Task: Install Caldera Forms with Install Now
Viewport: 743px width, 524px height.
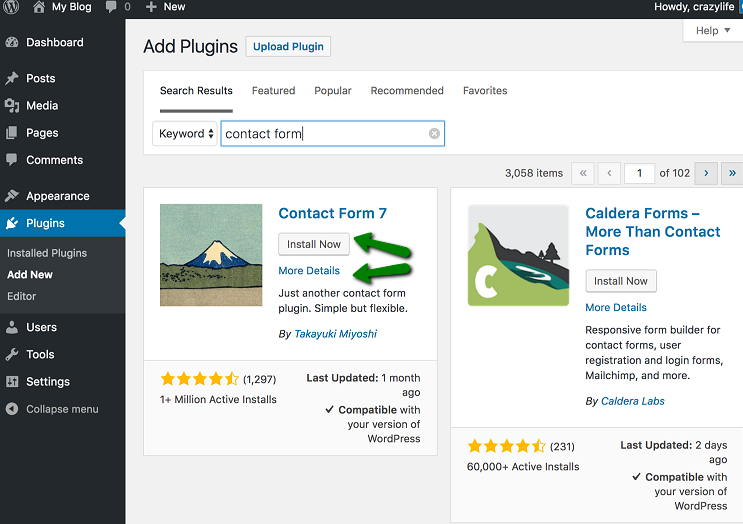Action: (x=621, y=281)
